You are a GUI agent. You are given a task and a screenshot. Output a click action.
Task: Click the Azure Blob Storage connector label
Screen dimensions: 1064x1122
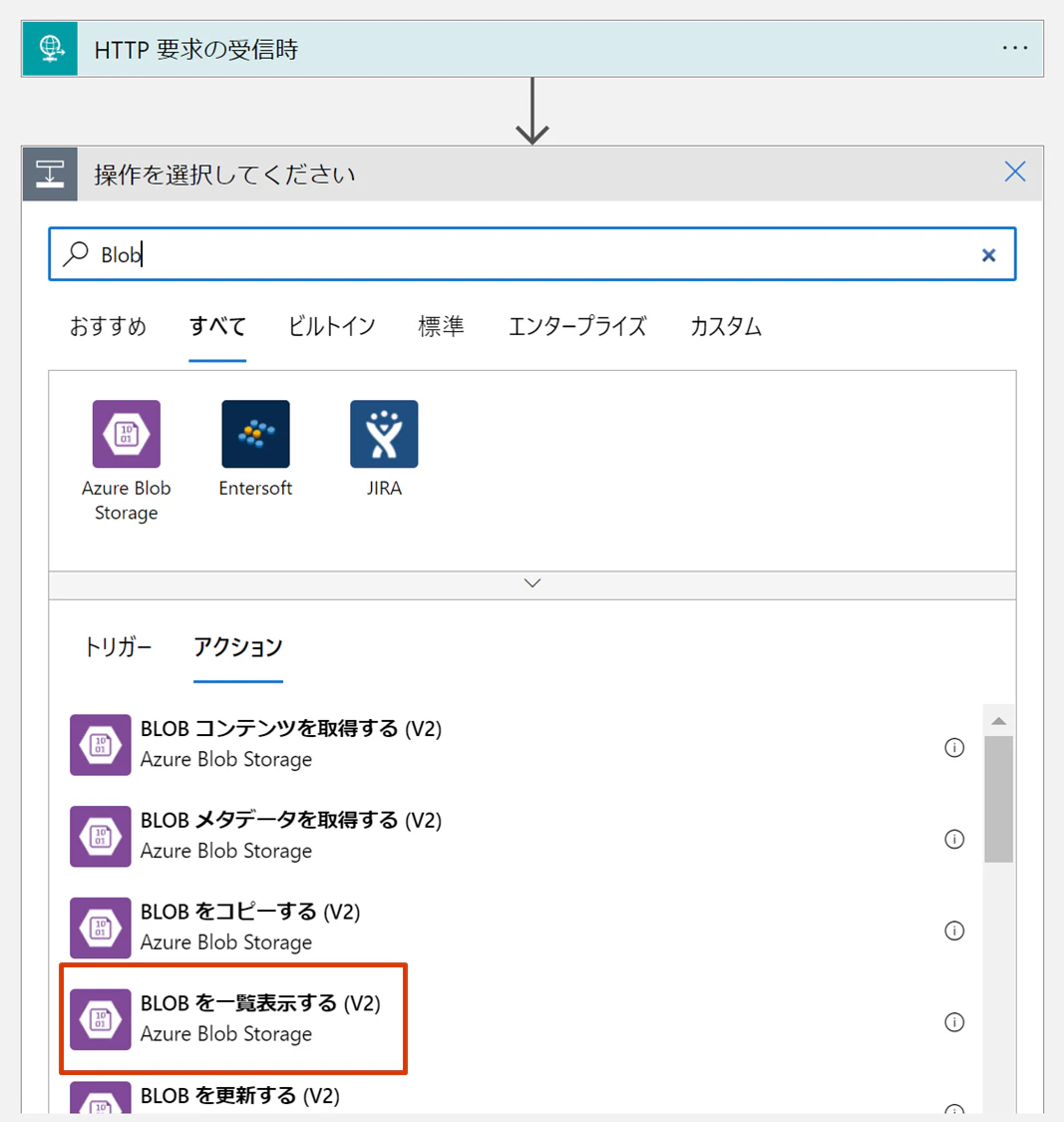pyautogui.click(x=126, y=501)
